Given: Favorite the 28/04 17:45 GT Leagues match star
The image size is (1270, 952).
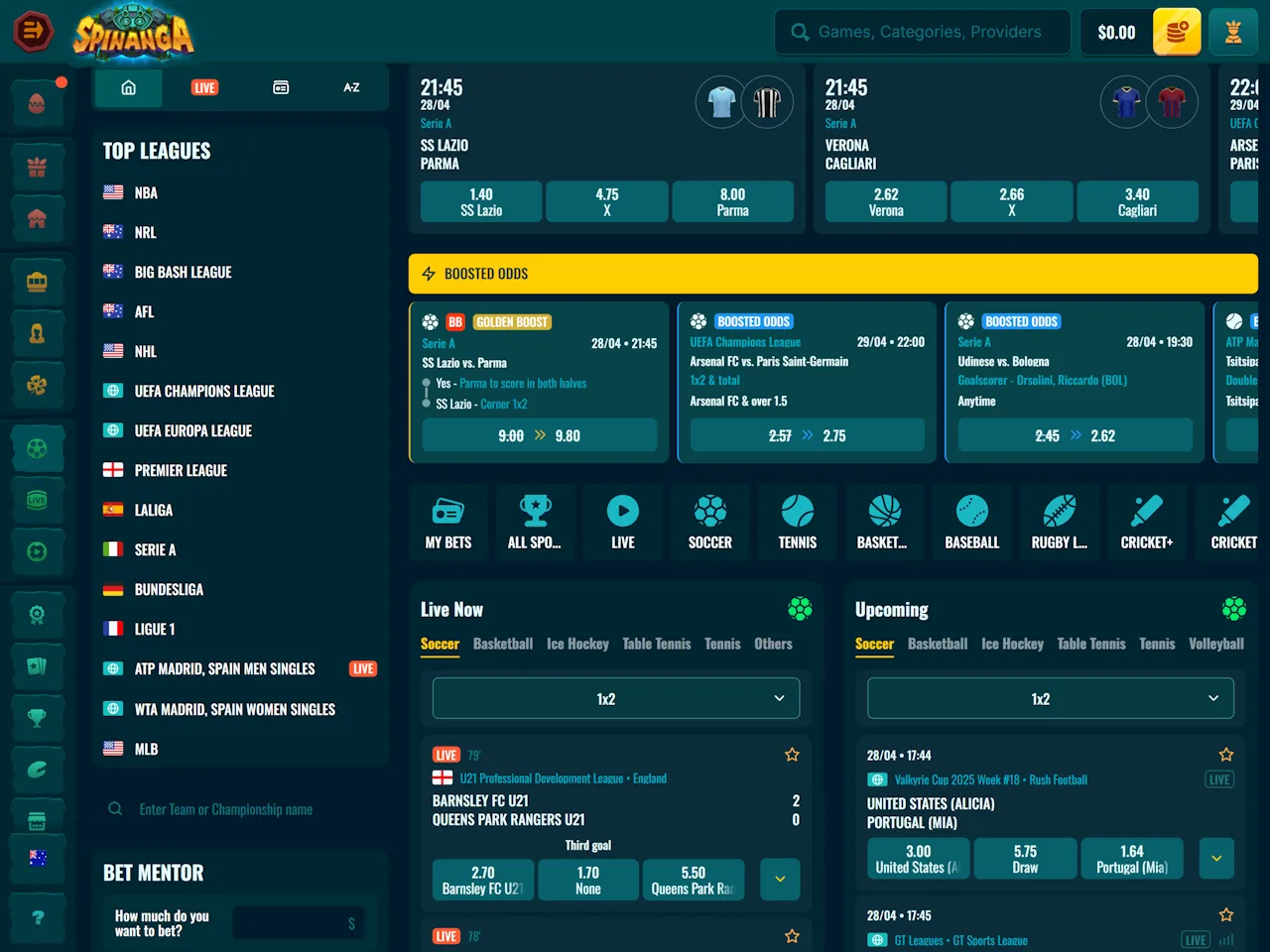Looking at the screenshot, I should pos(1226,915).
